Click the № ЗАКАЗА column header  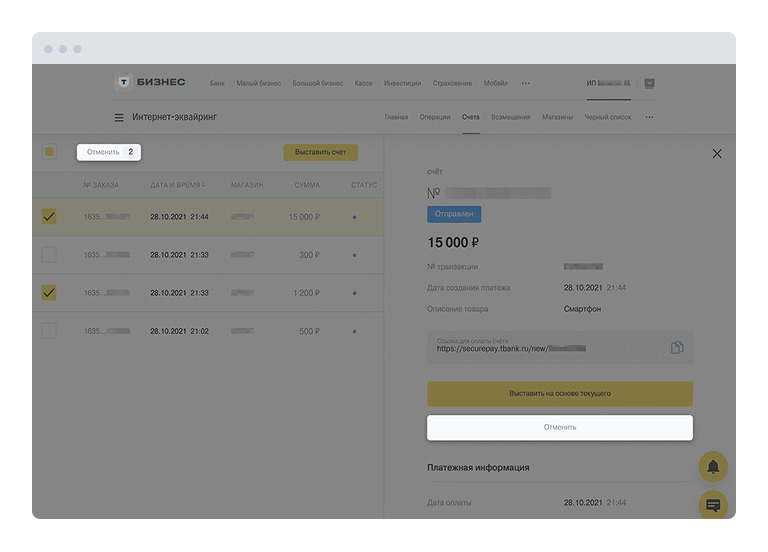point(101,185)
